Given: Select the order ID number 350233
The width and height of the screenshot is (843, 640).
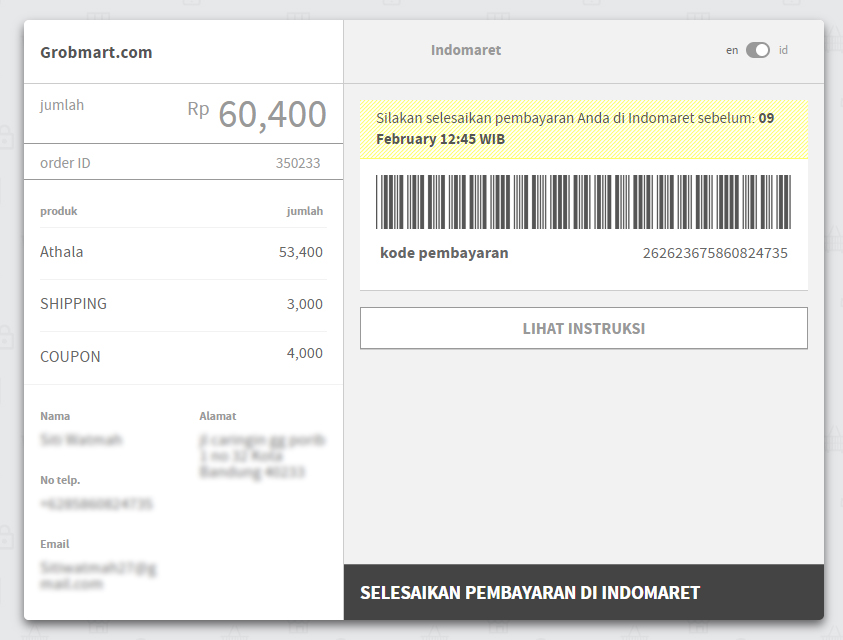Looking at the screenshot, I should (x=298, y=163).
